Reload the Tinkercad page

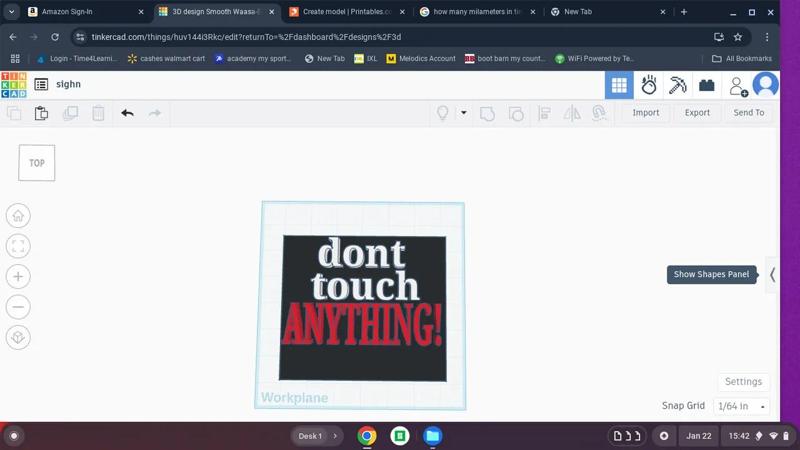click(x=55, y=37)
